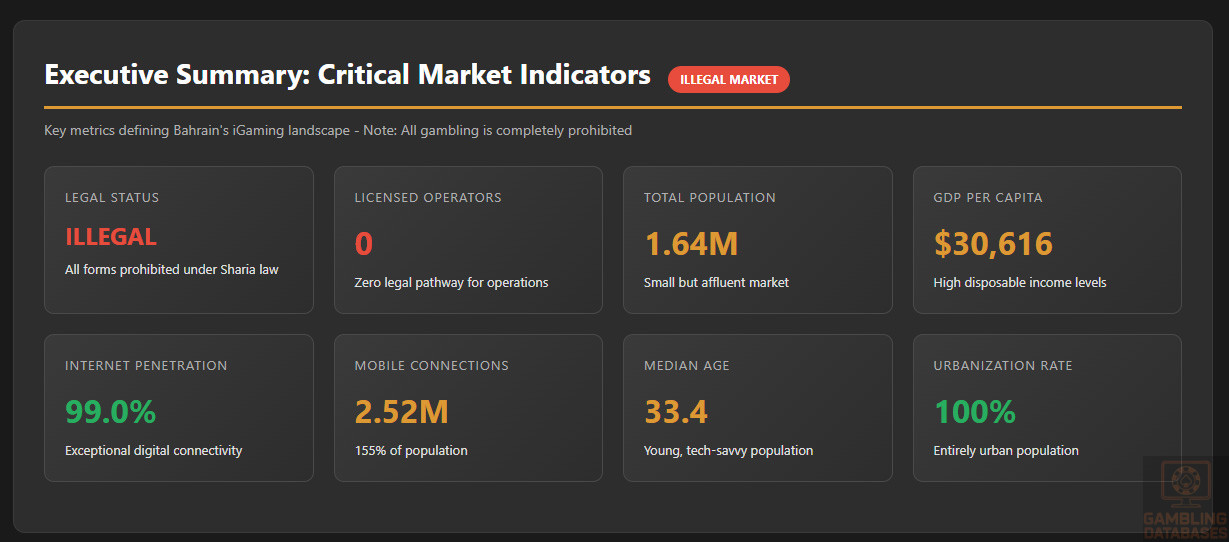Click the red ILLEGAL status value
Viewport: 1229px width, 542px height.
[111, 237]
